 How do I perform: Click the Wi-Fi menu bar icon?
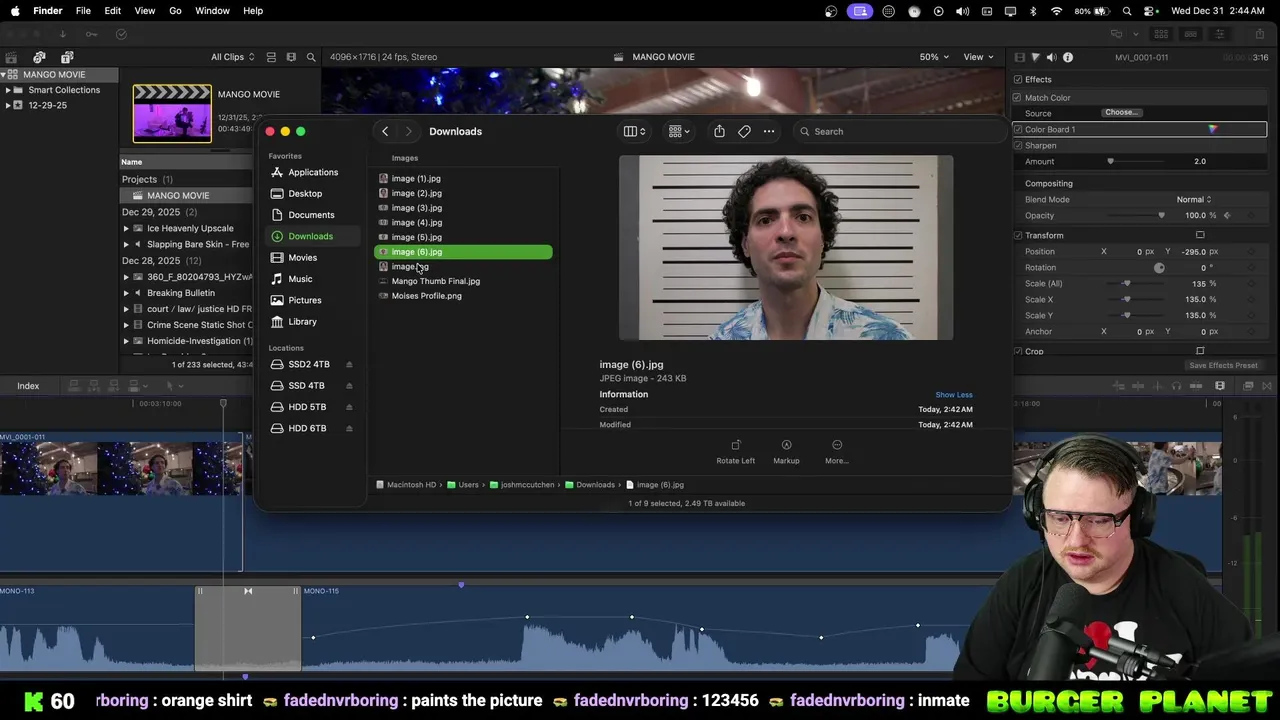tap(1057, 11)
